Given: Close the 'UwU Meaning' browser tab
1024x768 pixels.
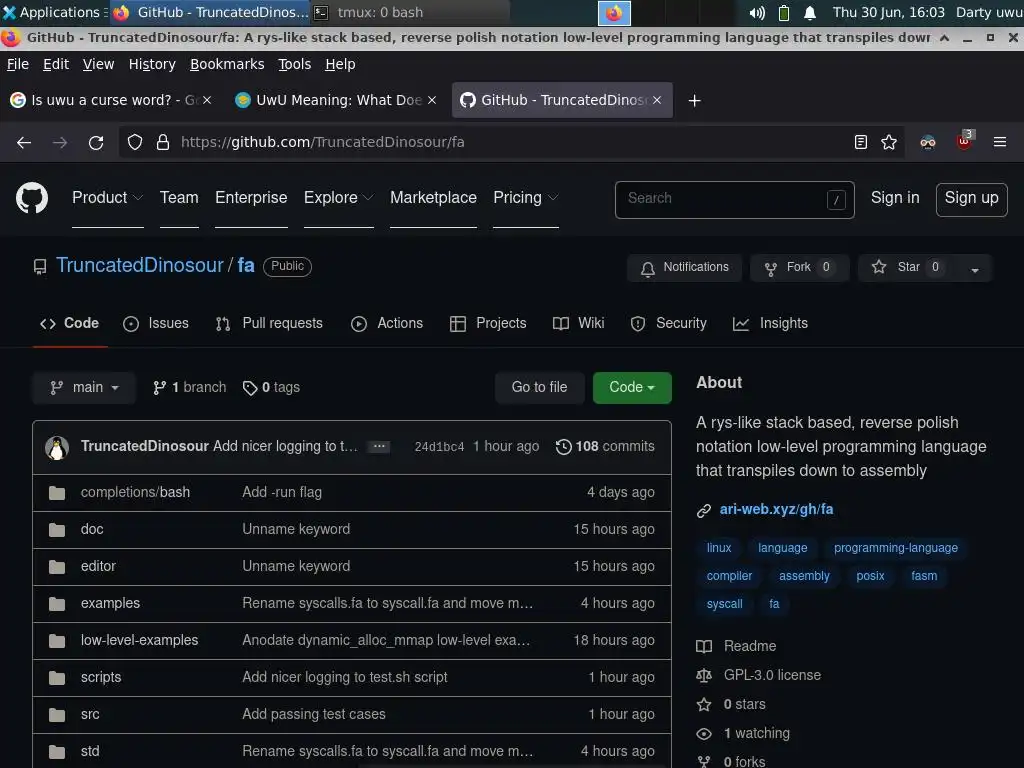Looking at the screenshot, I should pos(432,101).
